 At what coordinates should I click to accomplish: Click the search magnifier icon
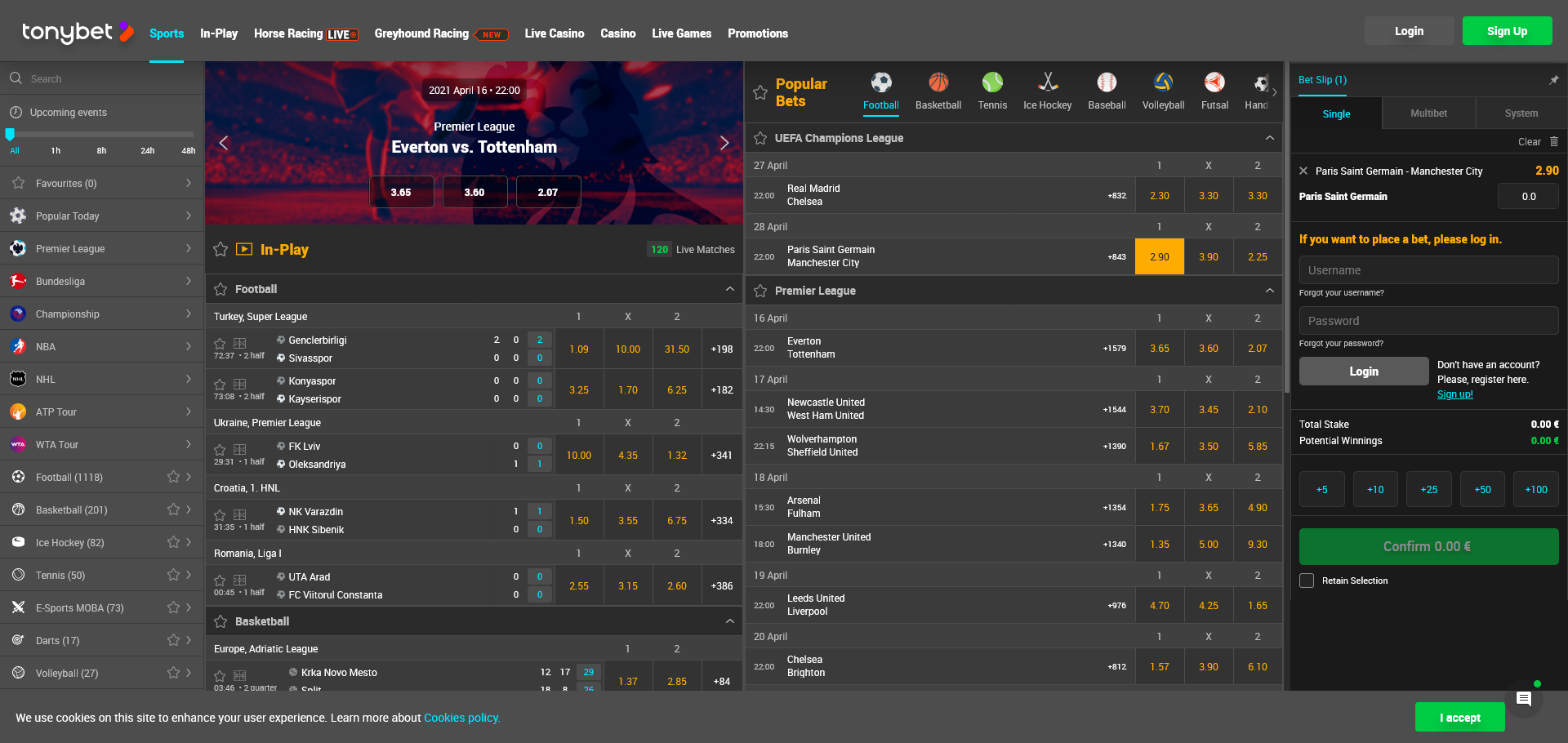[x=16, y=78]
